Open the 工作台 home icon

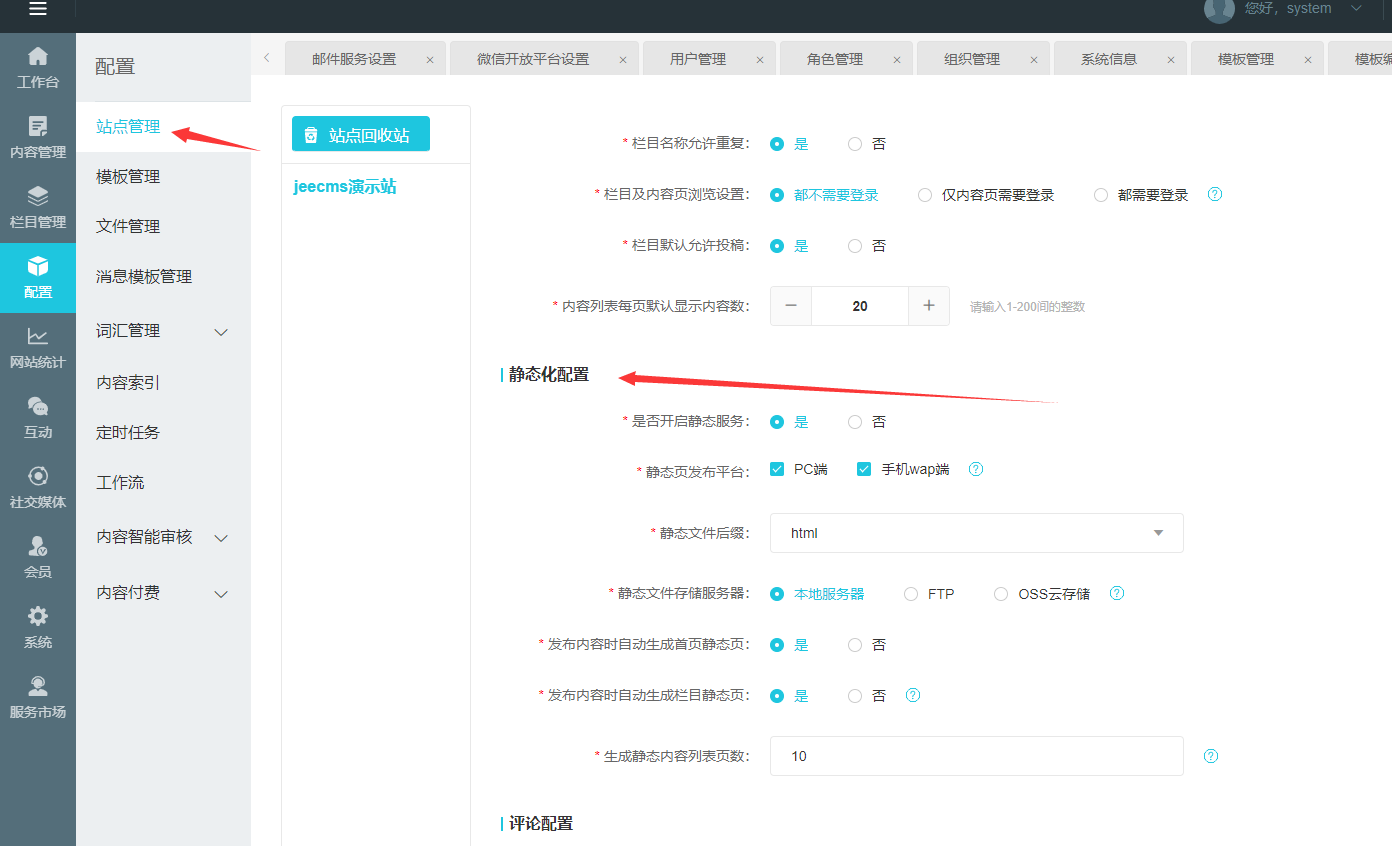point(38,56)
